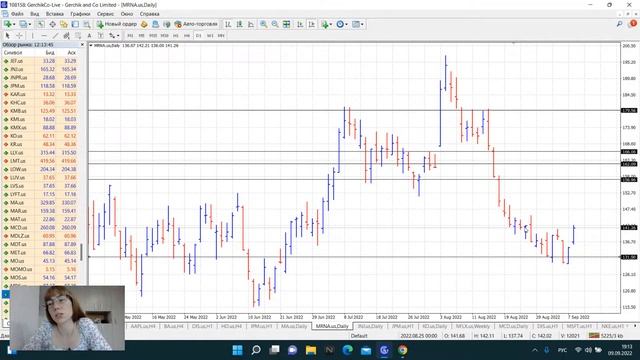Close the Обзор рынка panel
Screen dimensions: 640x360
[x=82, y=44]
